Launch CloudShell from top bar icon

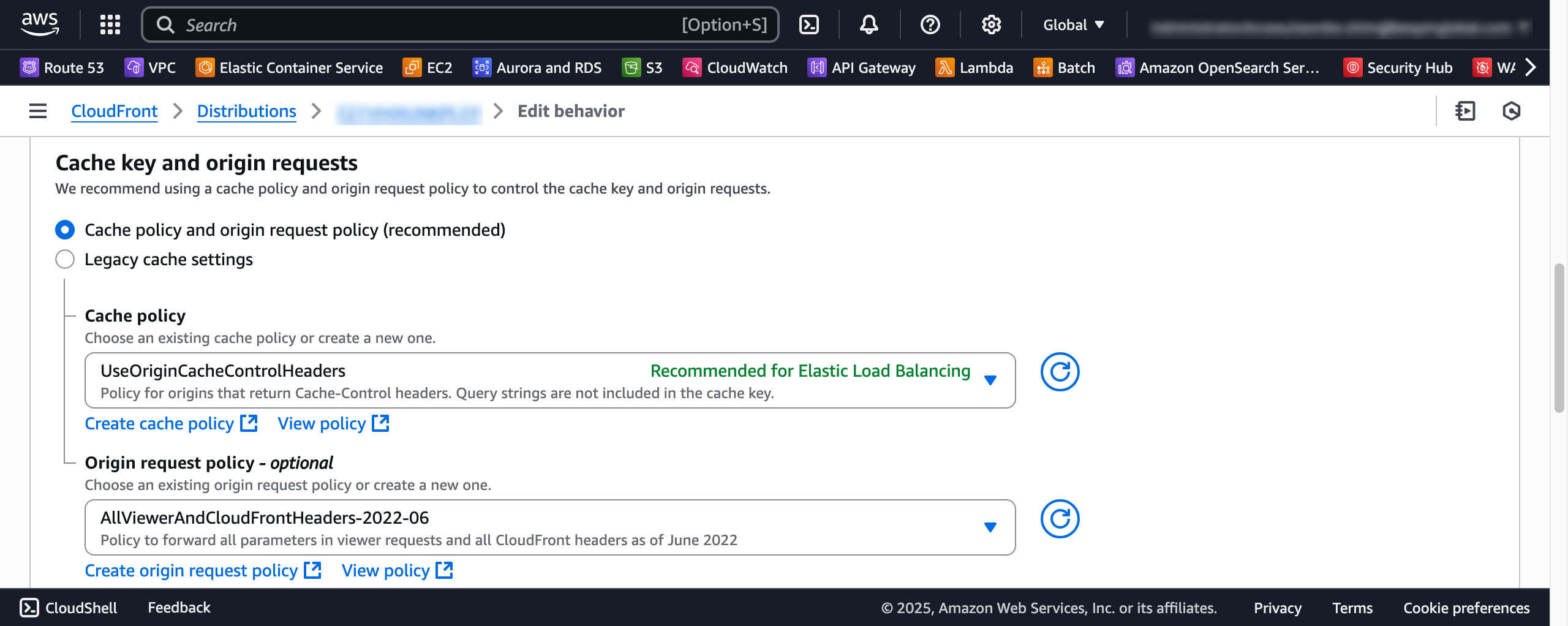click(x=809, y=25)
